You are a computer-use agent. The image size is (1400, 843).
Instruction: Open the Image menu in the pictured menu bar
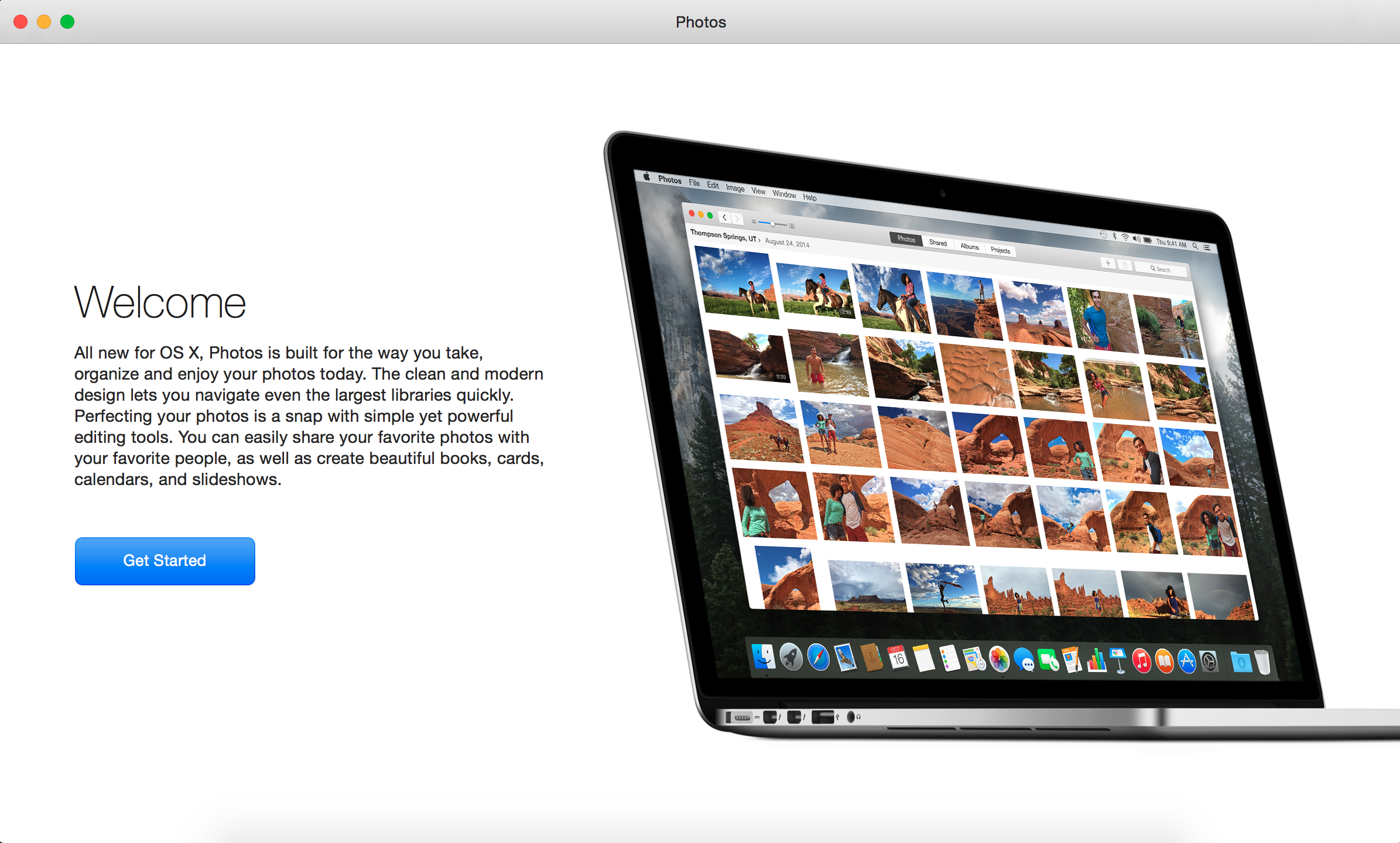[735, 188]
